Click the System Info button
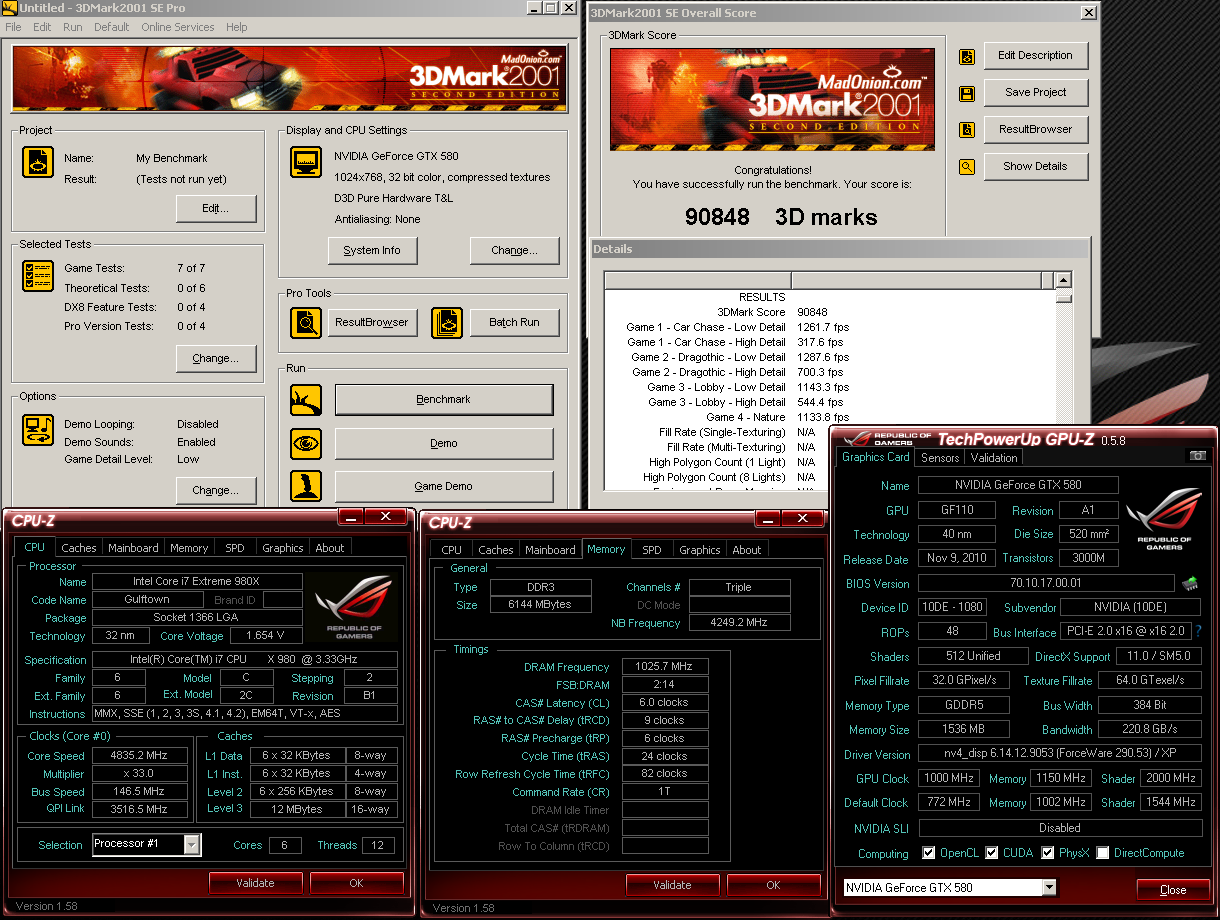 click(372, 251)
